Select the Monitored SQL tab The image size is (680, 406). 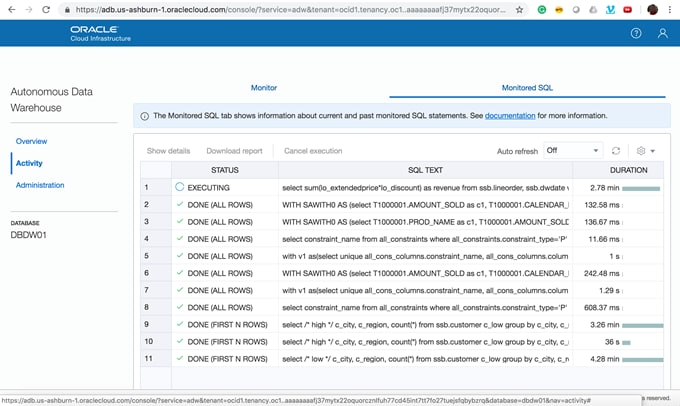pyautogui.click(x=527, y=88)
